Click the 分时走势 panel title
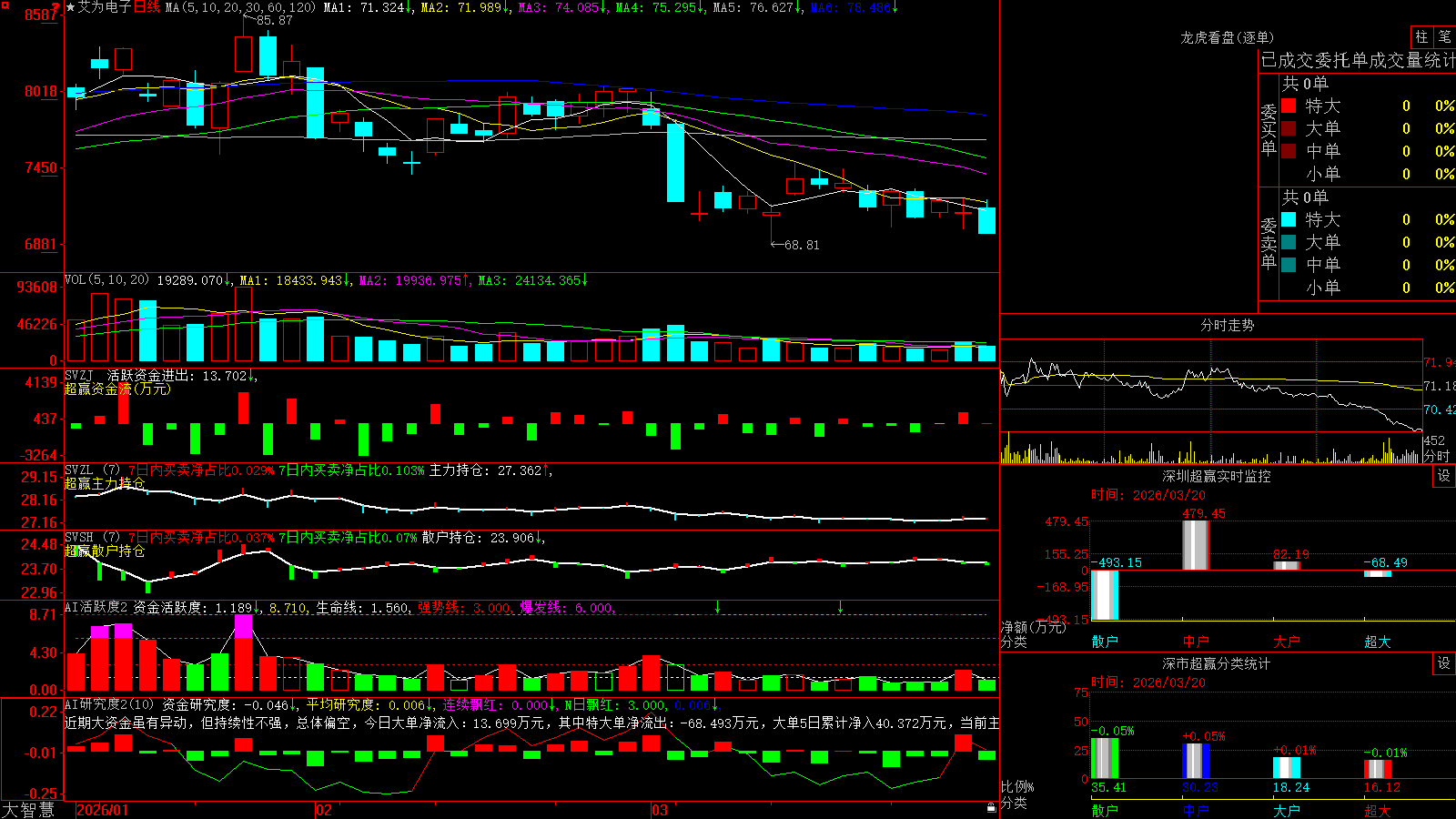Viewport: 1456px width, 819px height. 1227,325
